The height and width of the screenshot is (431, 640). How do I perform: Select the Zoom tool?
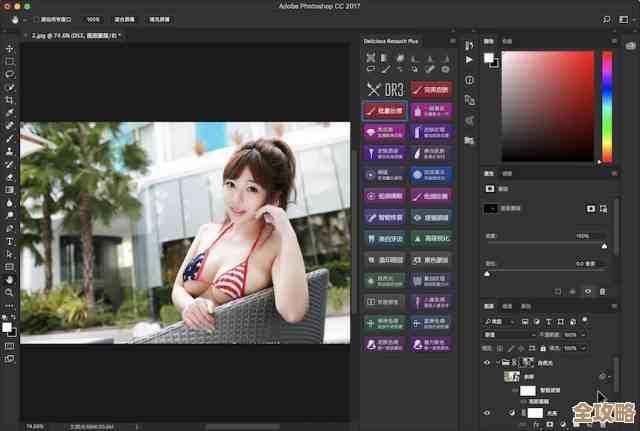9,293
